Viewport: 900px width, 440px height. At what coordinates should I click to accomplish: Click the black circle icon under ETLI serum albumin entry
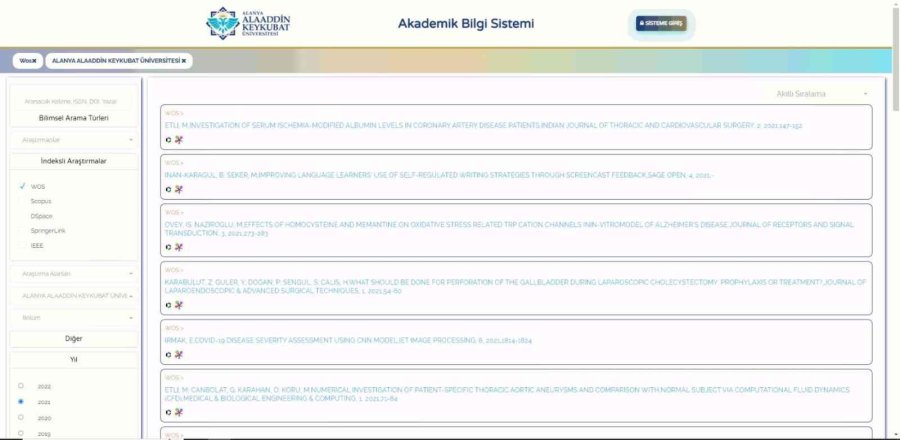tap(168, 140)
